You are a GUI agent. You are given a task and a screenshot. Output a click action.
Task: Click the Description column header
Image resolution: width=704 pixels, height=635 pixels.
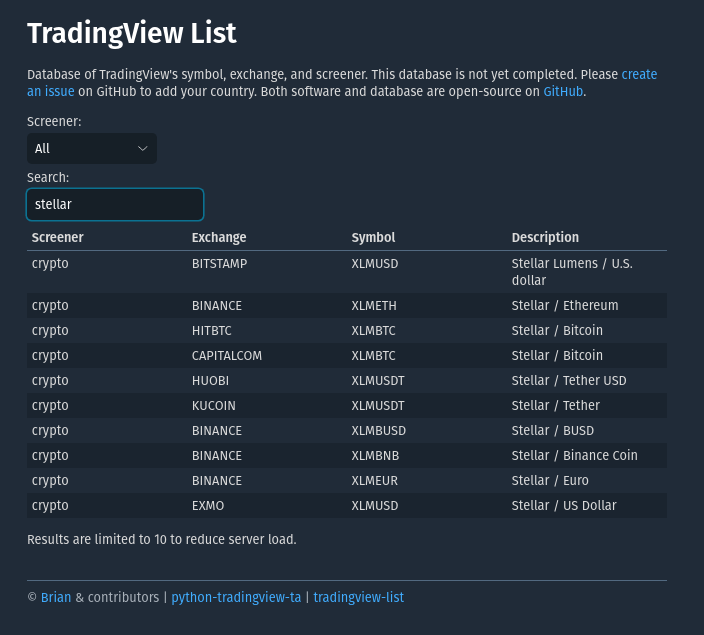(x=545, y=237)
